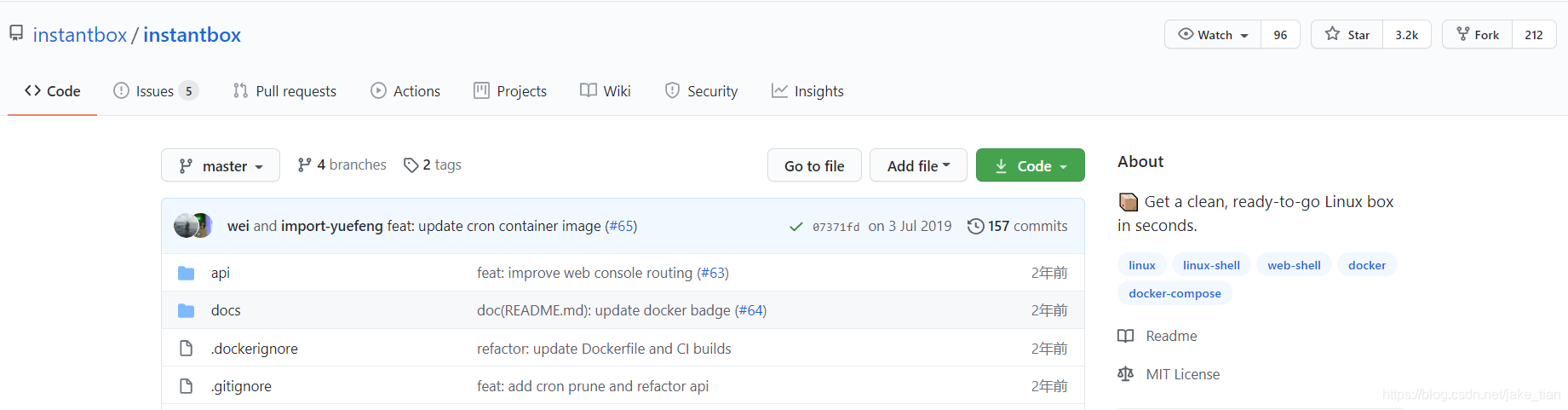The width and height of the screenshot is (1568, 410).
Task: Click the repository book icon
Action: [16, 33]
